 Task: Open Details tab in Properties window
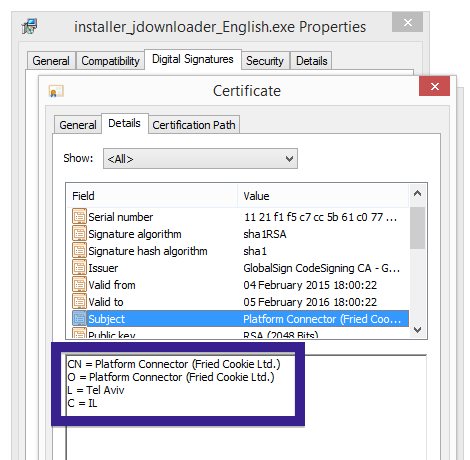[312, 61]
